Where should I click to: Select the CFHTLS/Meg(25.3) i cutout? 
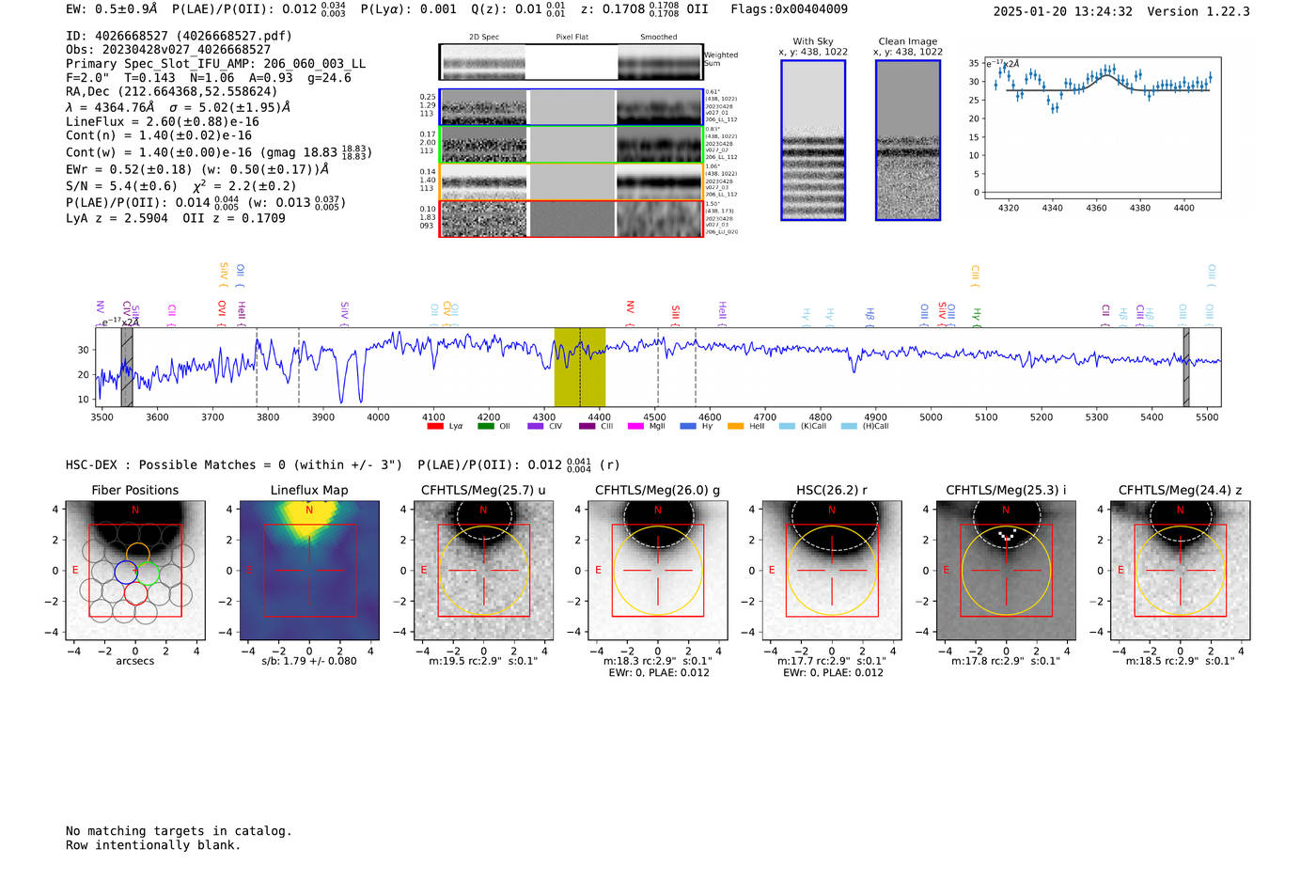click(1006, 570)
